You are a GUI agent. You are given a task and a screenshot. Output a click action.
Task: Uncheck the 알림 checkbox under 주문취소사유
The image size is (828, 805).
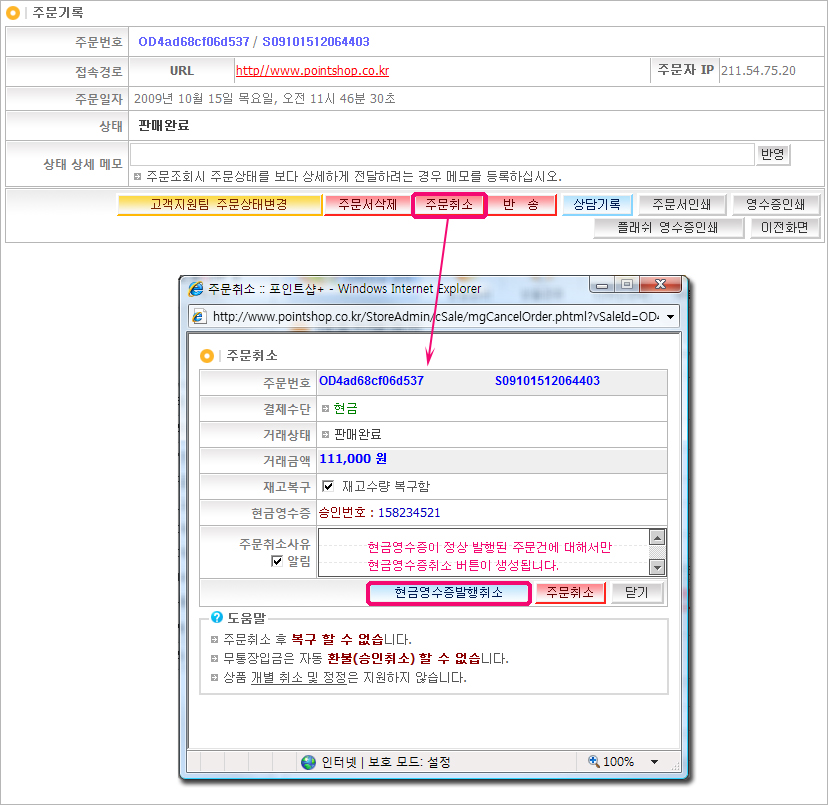(x=277, y=561)
